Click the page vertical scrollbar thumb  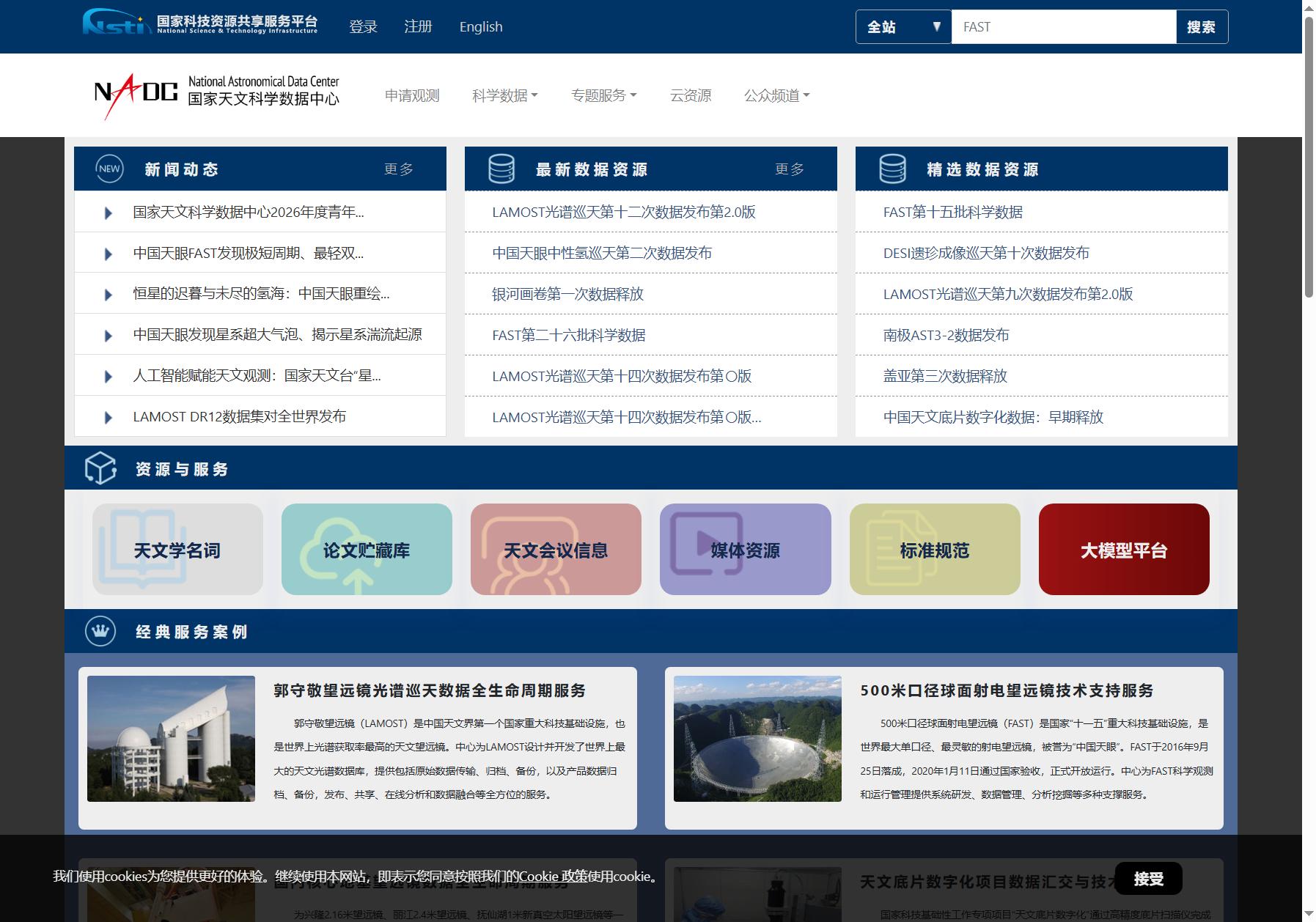point(1309,157)
